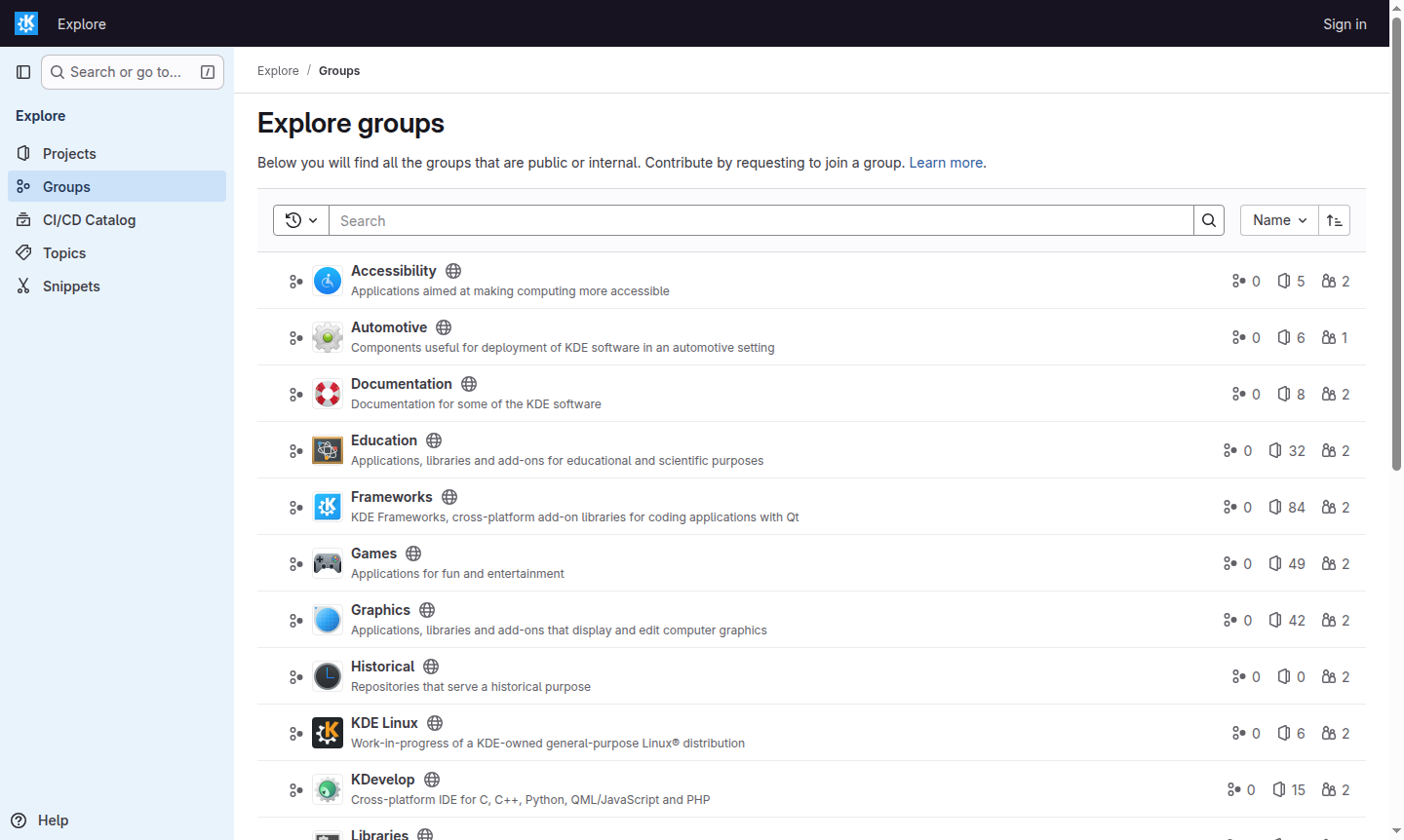Open the Accessibility group avatar

pos(328,282)
